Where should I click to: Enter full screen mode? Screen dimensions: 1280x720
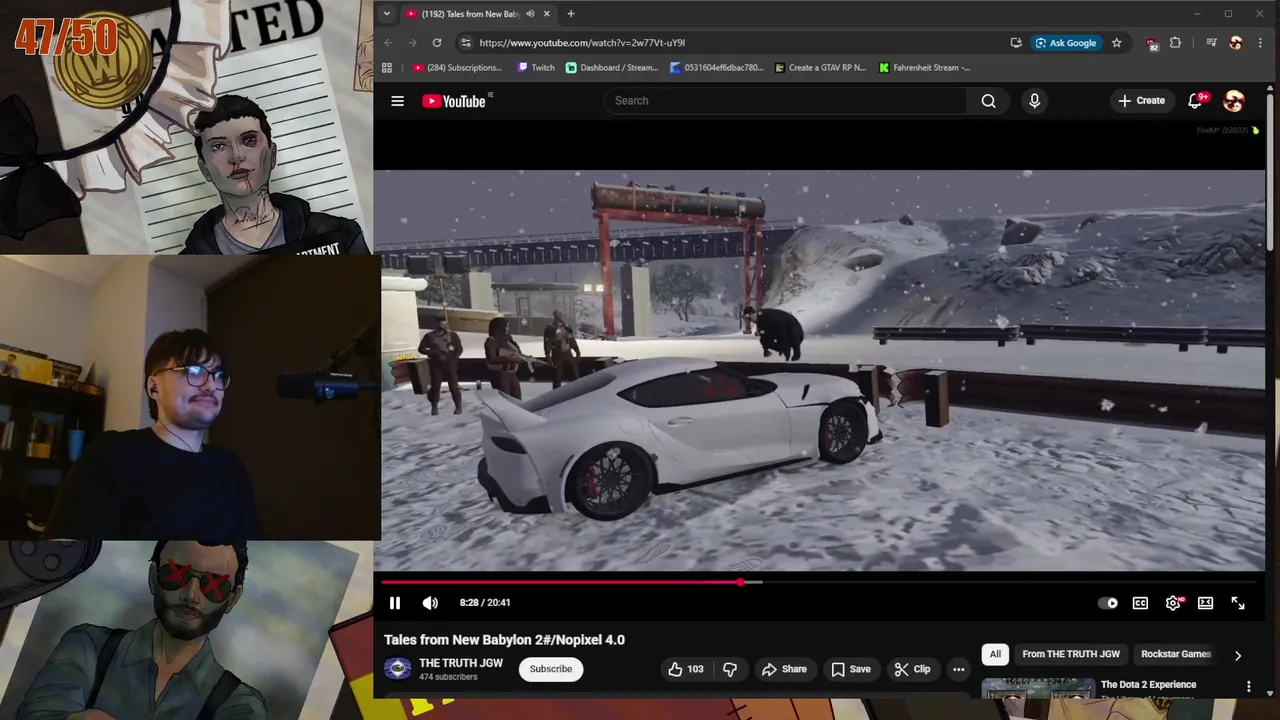(1238, 603)
